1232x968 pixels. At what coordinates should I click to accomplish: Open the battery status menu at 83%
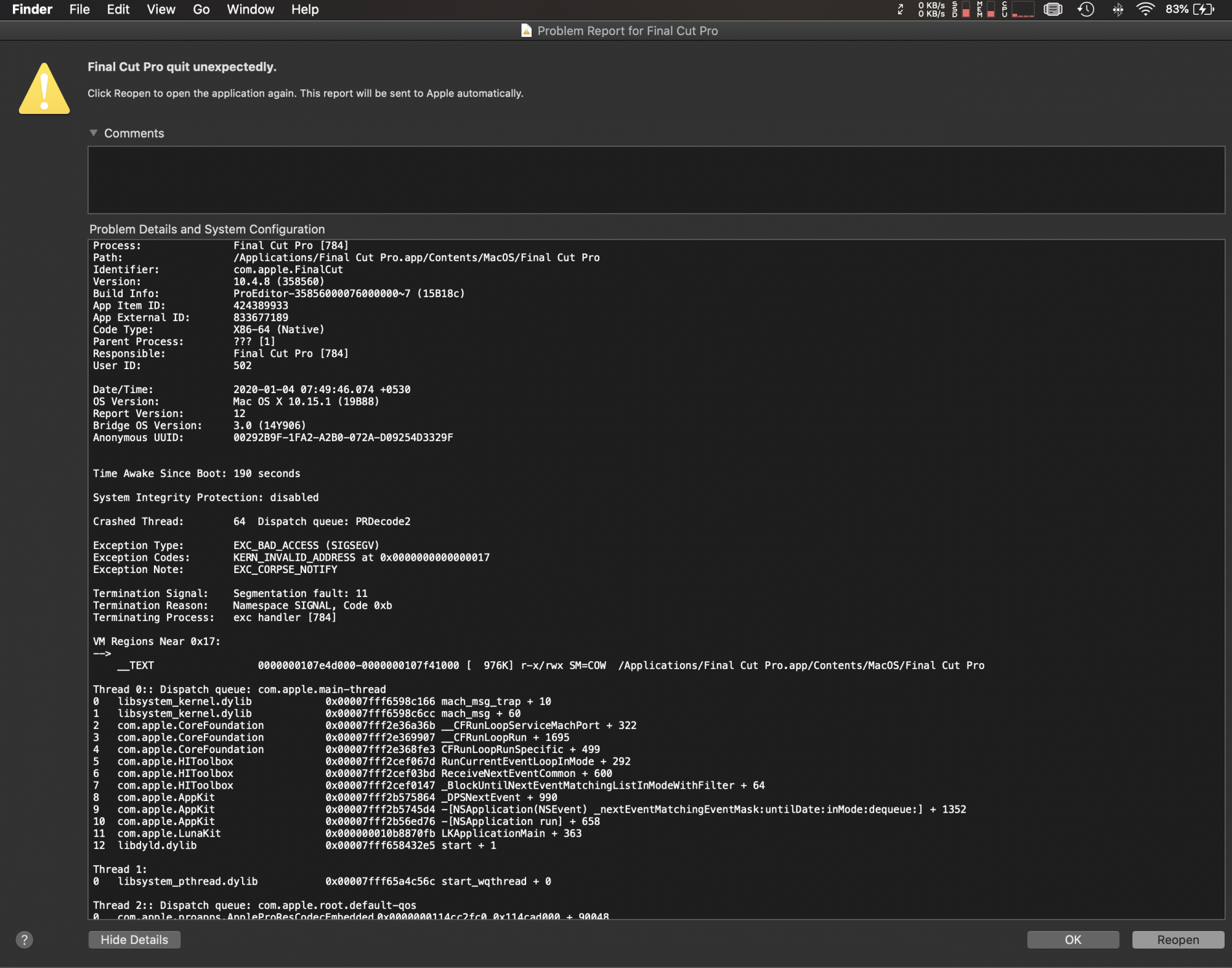(x=1190, y=9)
